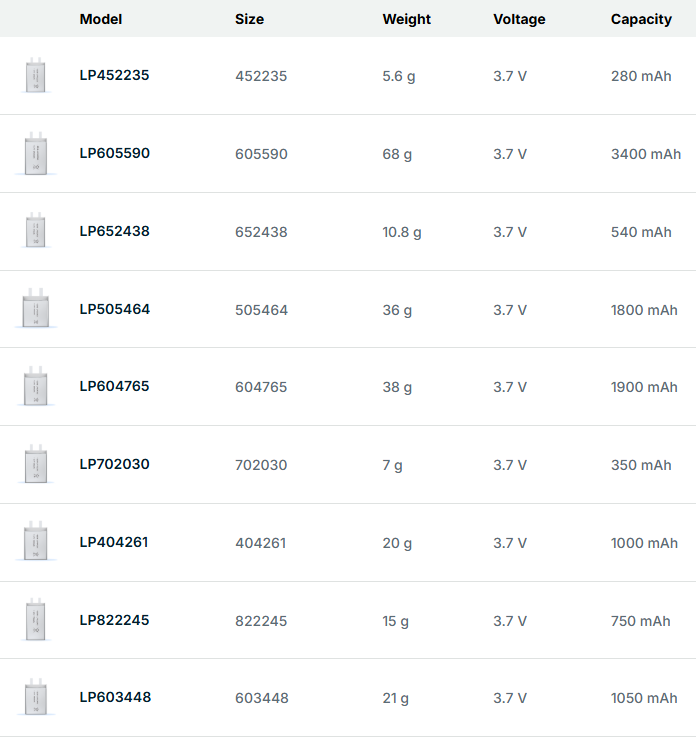The image size is (696, 739).
Task: Click the LP452235 battery thumbnail image
Action: 36,77
